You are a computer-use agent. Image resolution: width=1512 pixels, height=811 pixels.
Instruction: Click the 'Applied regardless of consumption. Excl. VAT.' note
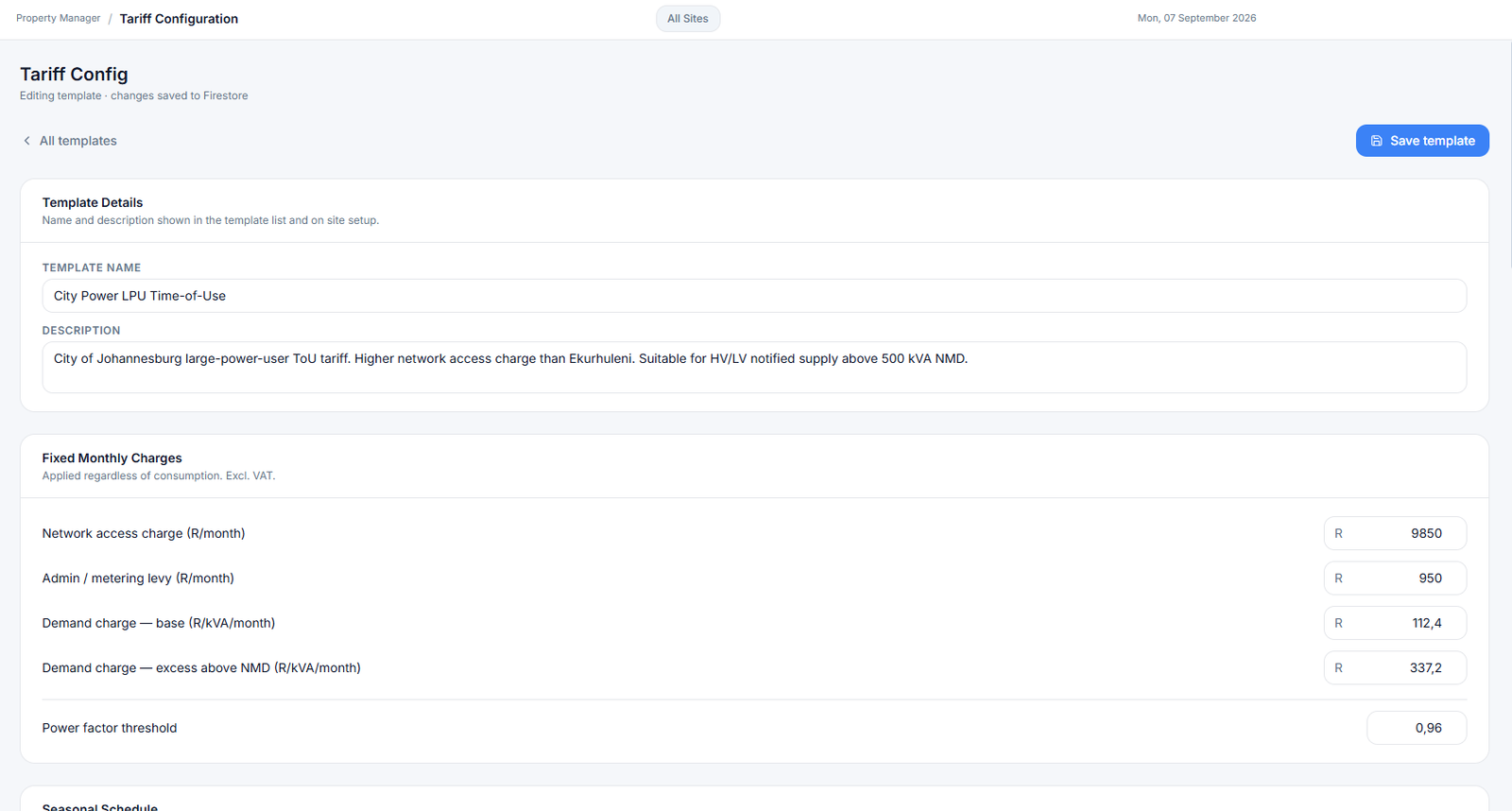(x=159, y=475)
